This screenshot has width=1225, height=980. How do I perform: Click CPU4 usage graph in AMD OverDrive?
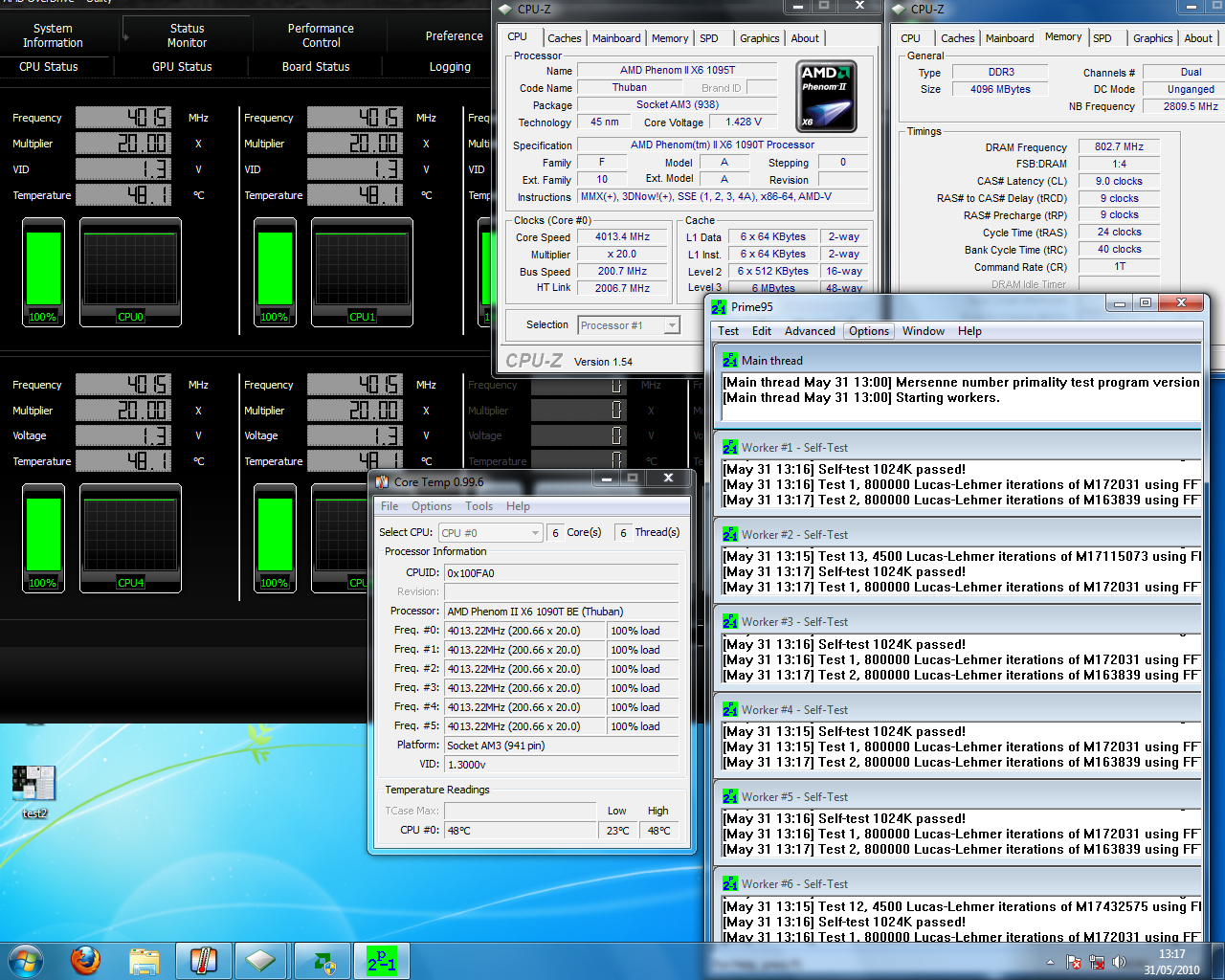[x=131, y=539]
